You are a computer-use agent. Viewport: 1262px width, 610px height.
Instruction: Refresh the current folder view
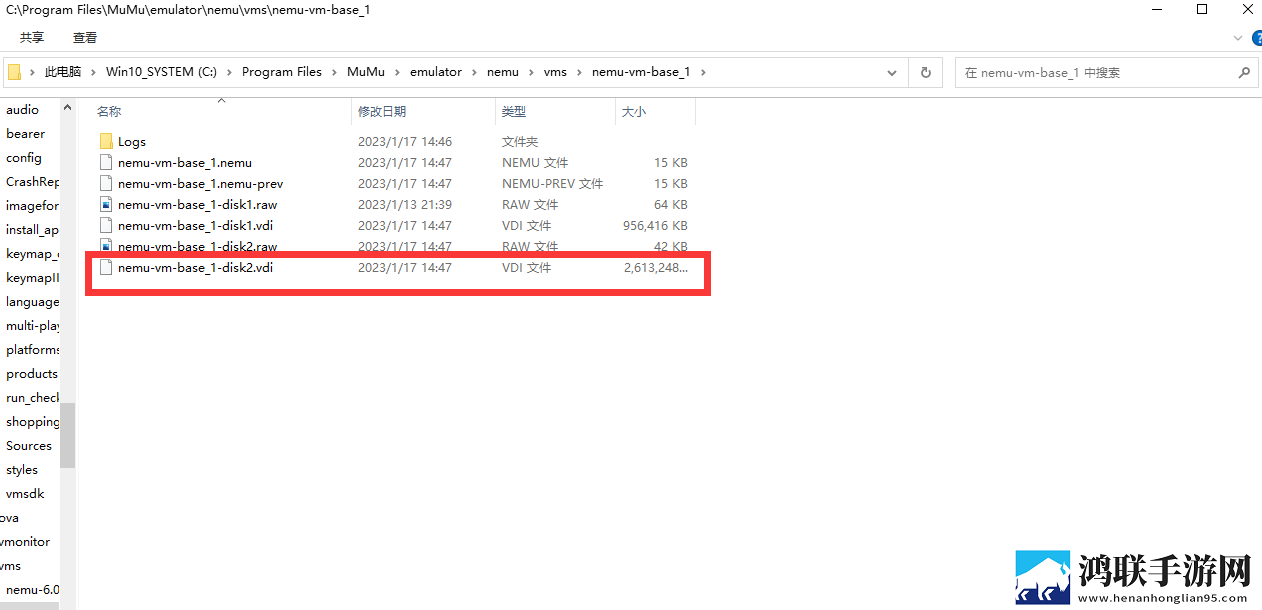tap(926, 73)
